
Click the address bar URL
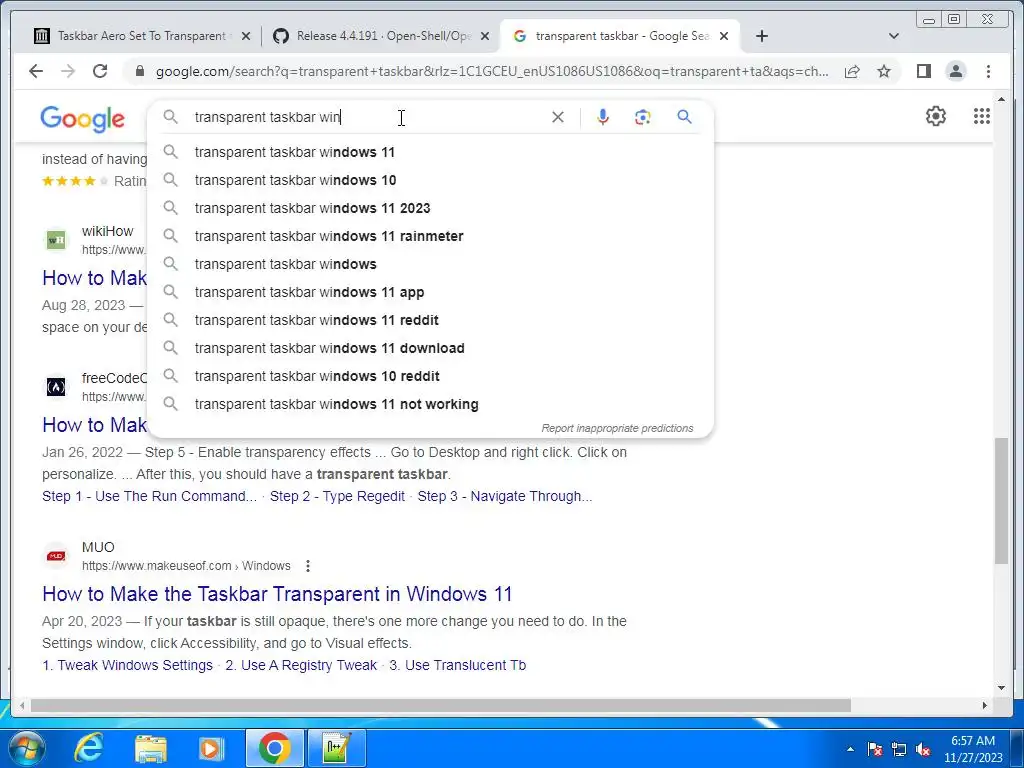492,71
